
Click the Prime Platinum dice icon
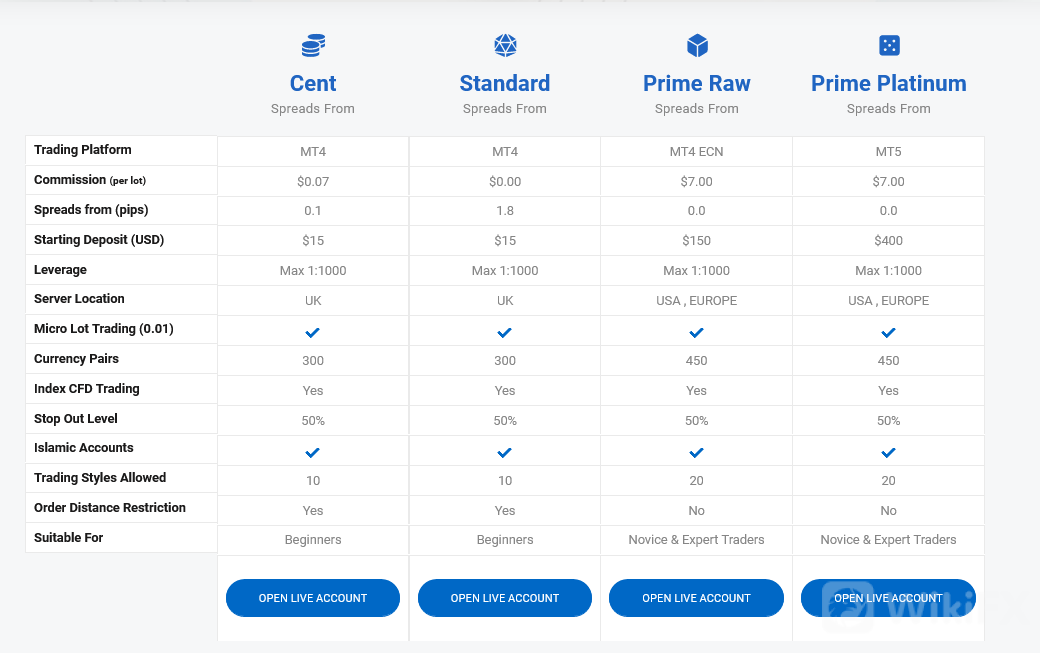(889, 45)
